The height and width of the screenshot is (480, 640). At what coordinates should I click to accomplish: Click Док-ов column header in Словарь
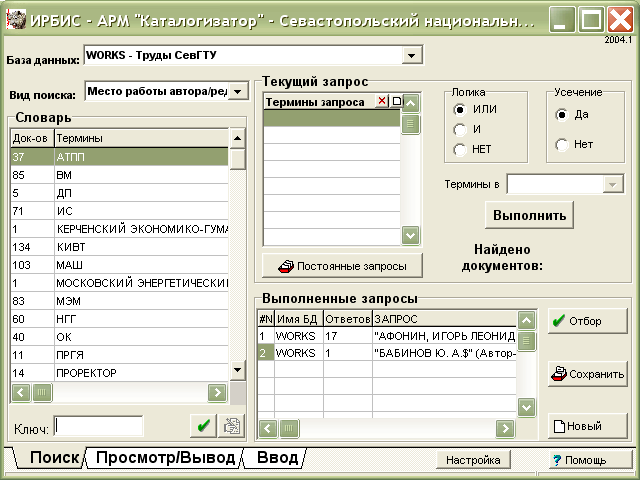pyautogui.click(x=32, y=138)
